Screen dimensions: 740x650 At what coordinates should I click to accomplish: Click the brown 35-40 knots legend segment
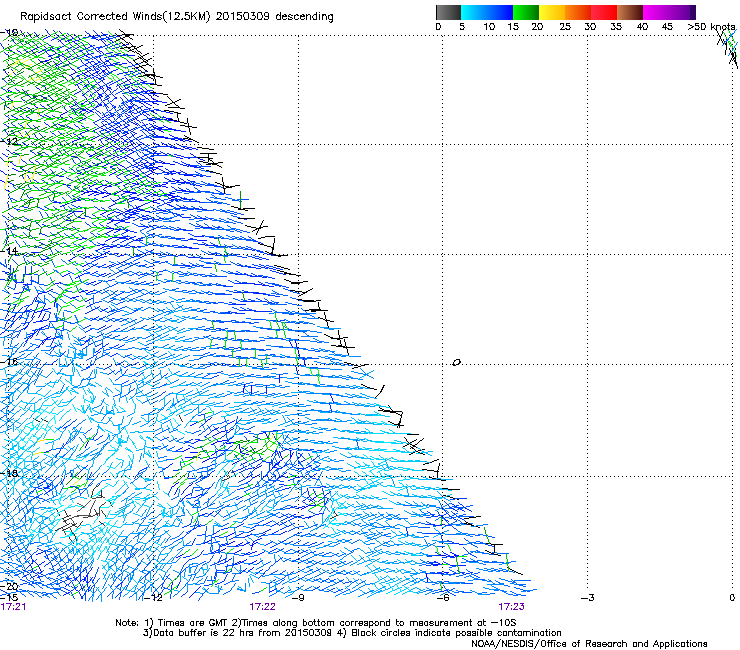(x=630, y=12)
